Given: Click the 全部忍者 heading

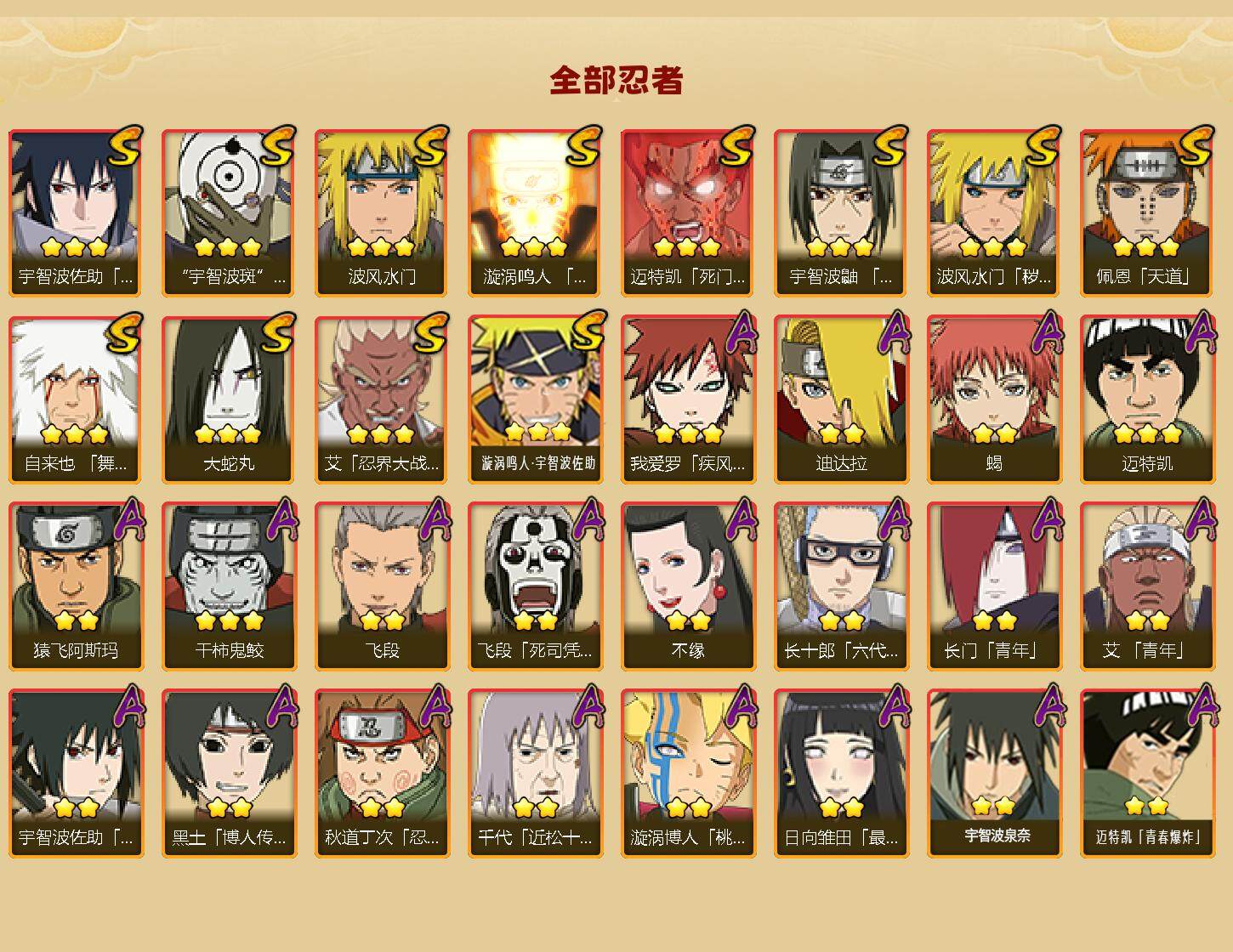Looking at the screenshot, I should [x=616, y=80].
